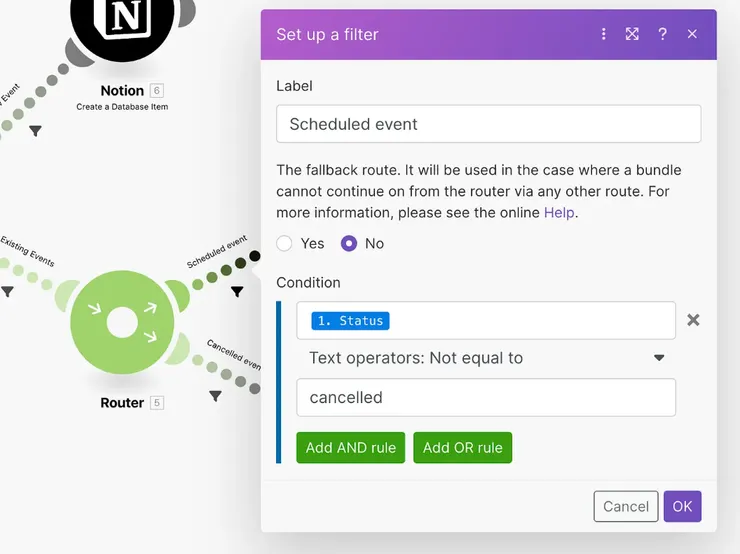740x554 pixels.
Task: Click the condition value field containing cancelled
Action: coord(486,397)
